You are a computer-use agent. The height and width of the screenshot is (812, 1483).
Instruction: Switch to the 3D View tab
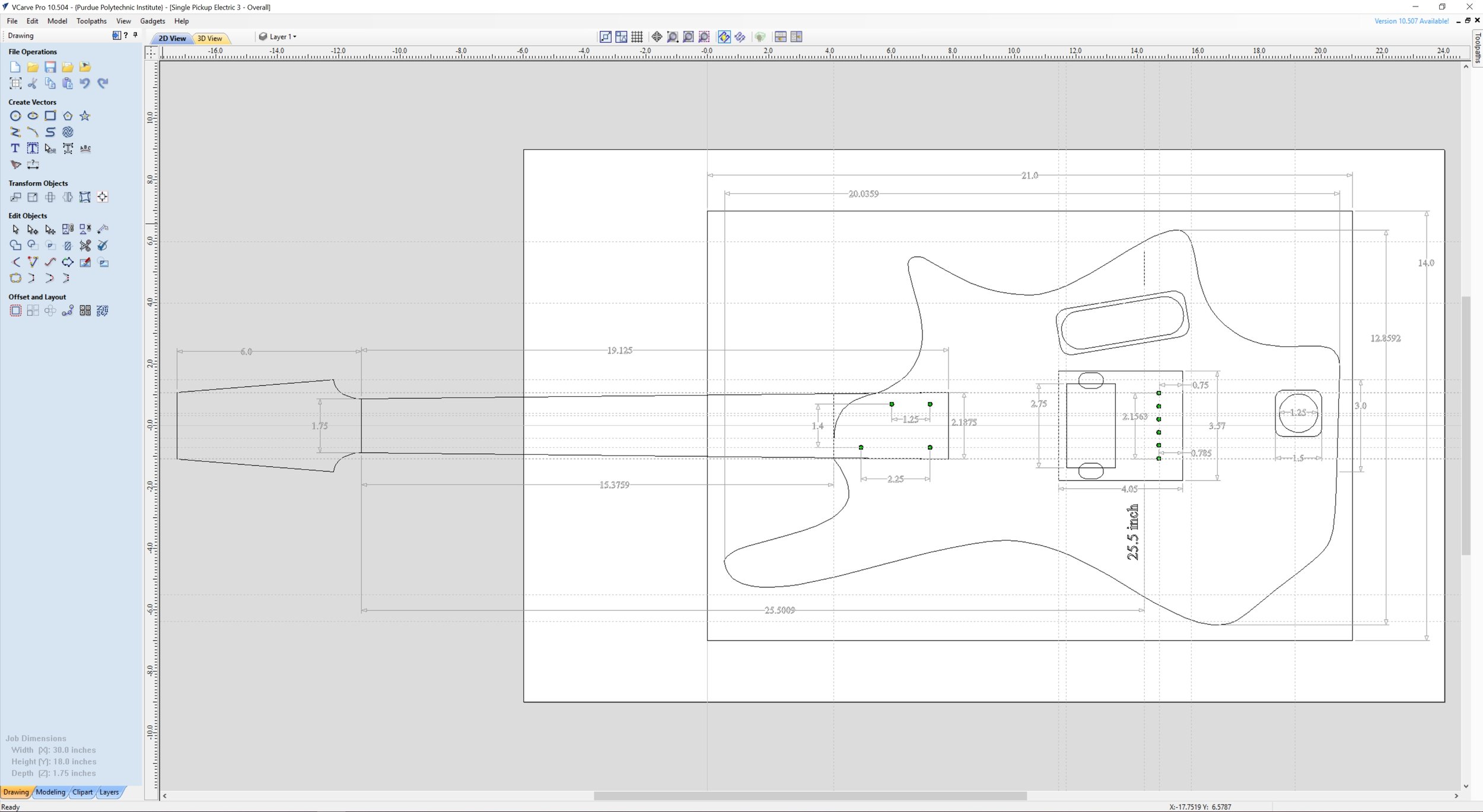click(x=209, y=39)
